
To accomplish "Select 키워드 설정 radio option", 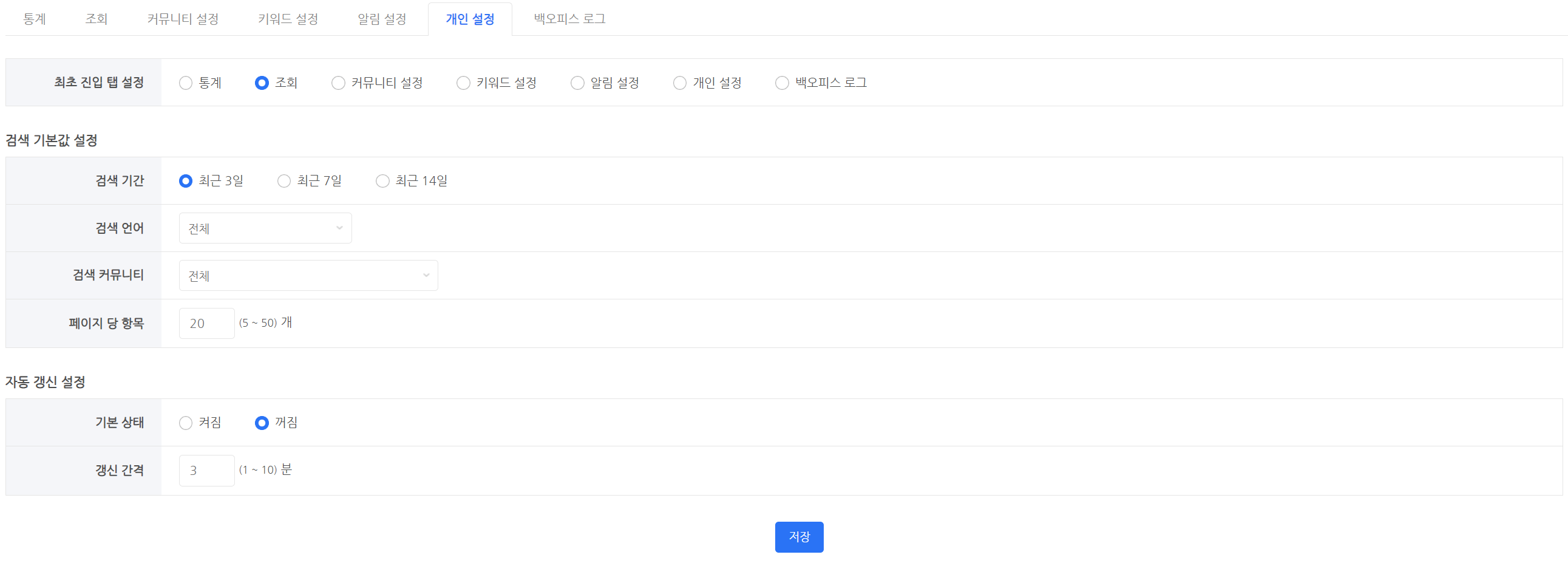I will coord(463,83).
